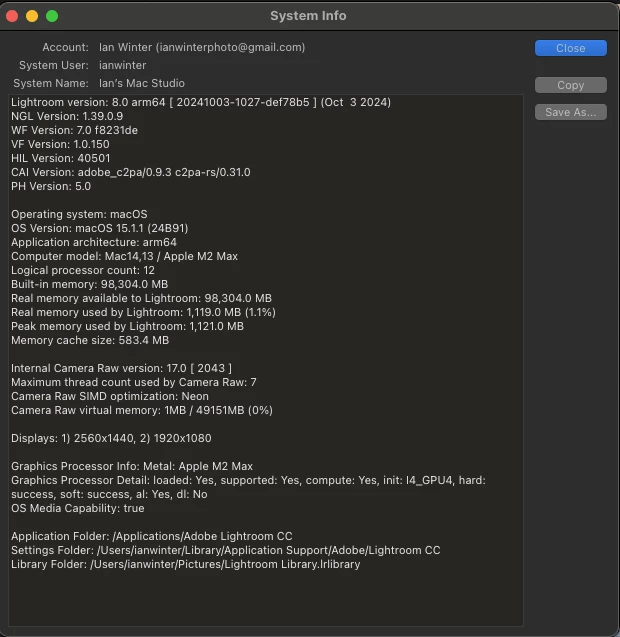Click Camera Raw virtual memory line
620x637 pixels.
142,411
